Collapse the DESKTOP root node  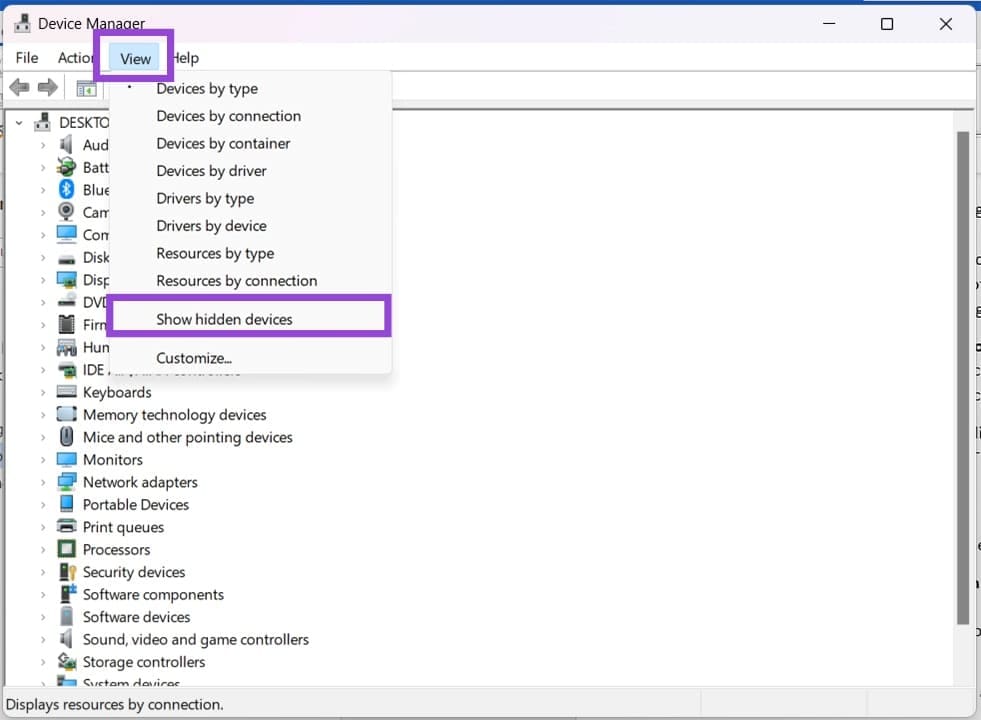pos(18,121)
